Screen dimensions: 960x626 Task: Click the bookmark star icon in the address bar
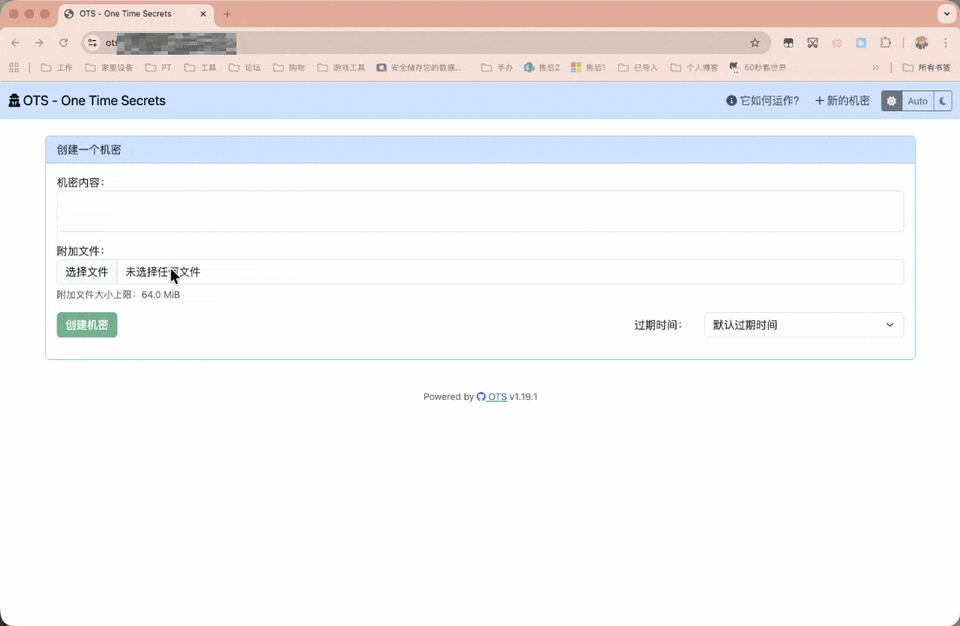pyautogui.click(x=756, y=43)
